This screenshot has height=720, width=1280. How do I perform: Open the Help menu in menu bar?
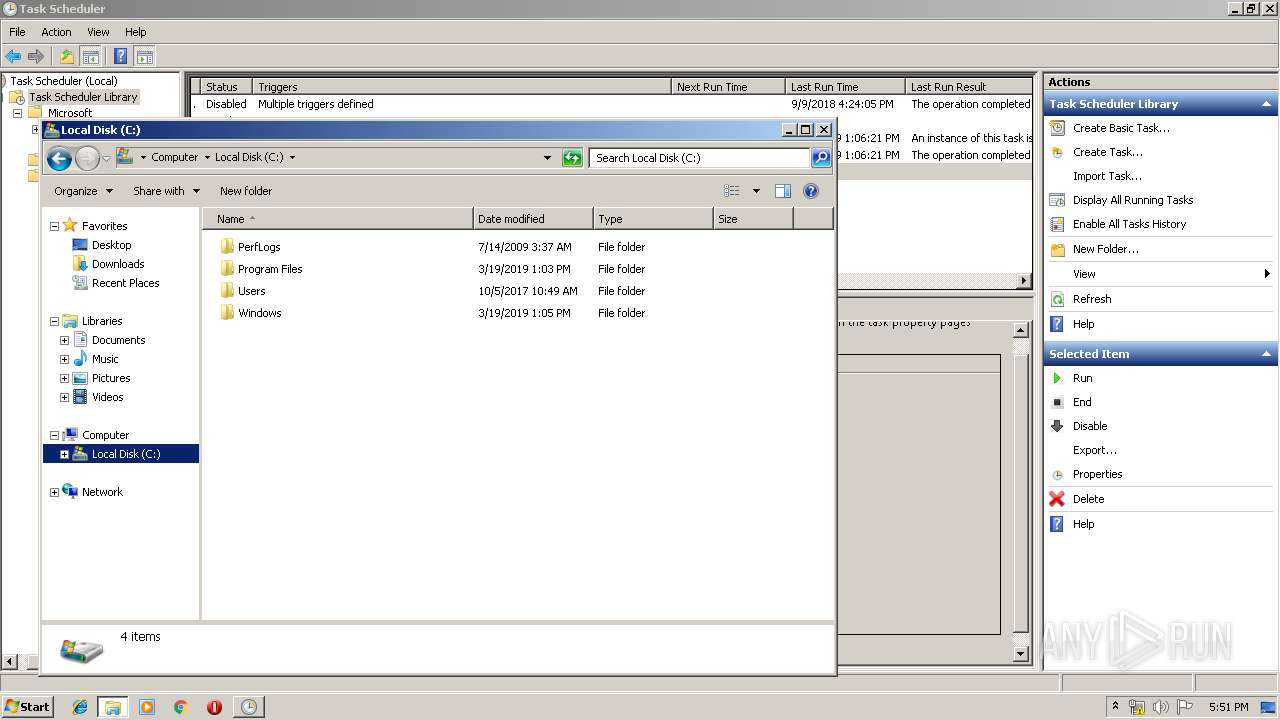click(135, 32)
